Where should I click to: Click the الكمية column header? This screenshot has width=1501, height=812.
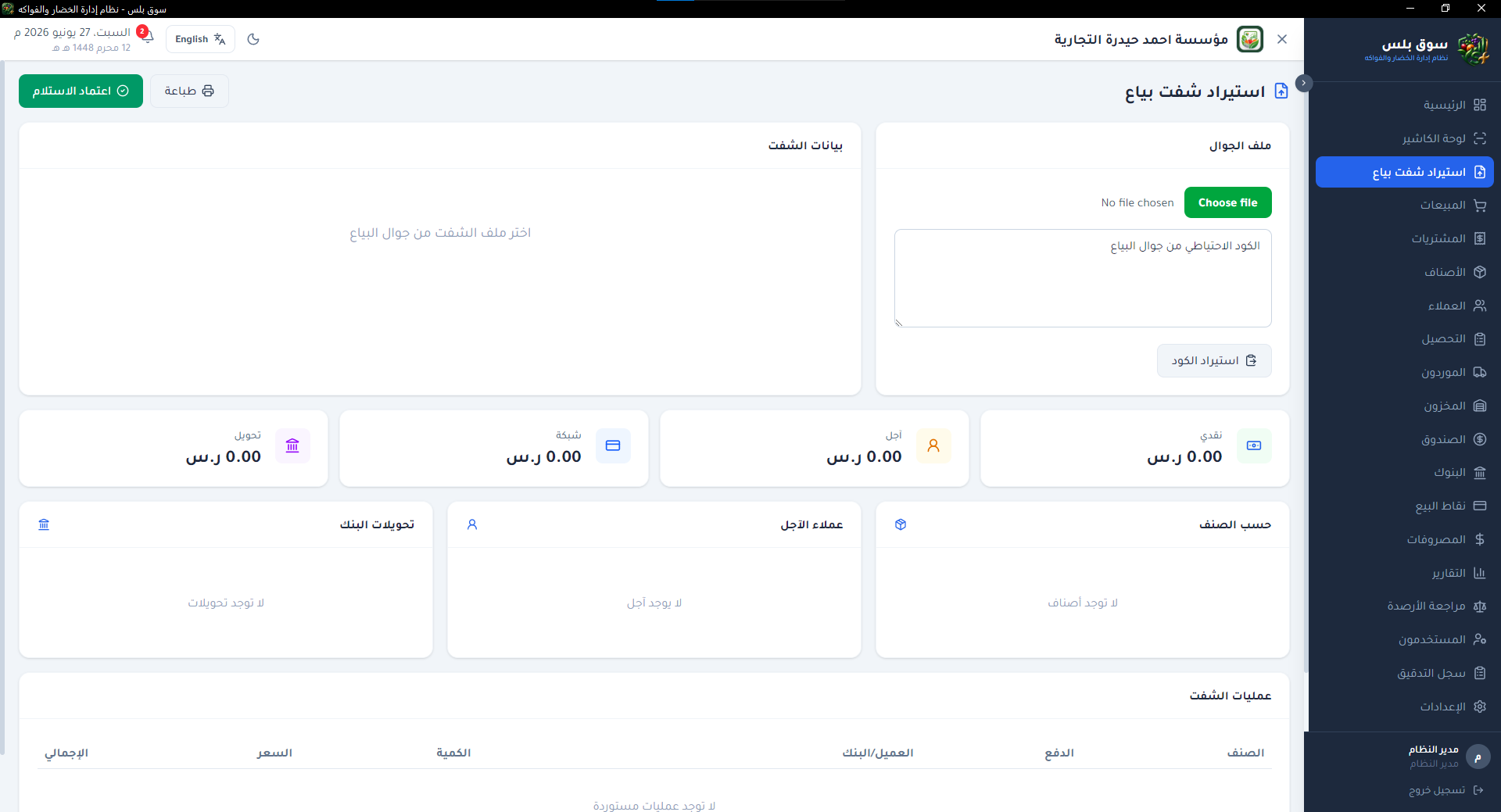pos(453,753)
